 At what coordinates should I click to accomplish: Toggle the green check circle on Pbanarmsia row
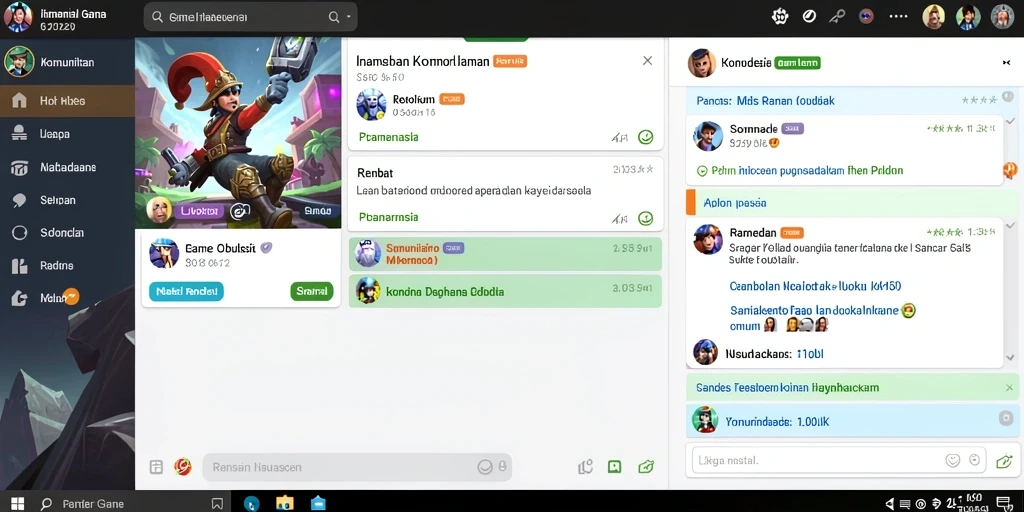click(x=645, y=218)
